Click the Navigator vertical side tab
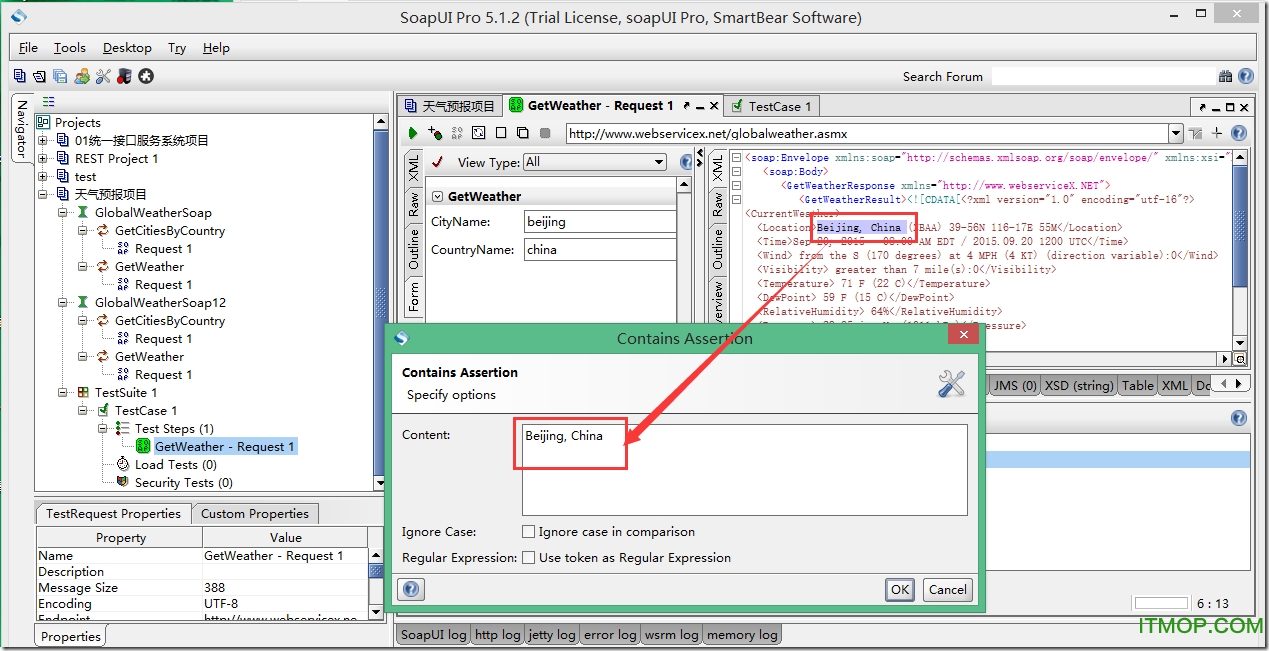This screenshot has height=651, width=1269. [x=21, y=128]
